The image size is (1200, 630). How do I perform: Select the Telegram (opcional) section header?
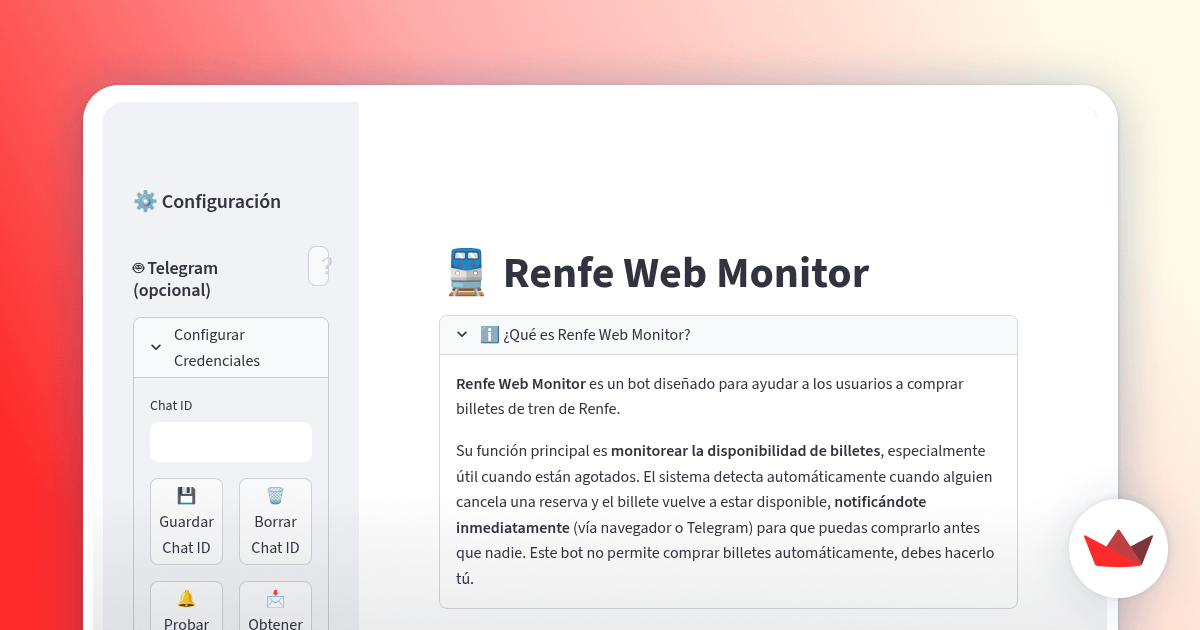pos(182,279)
